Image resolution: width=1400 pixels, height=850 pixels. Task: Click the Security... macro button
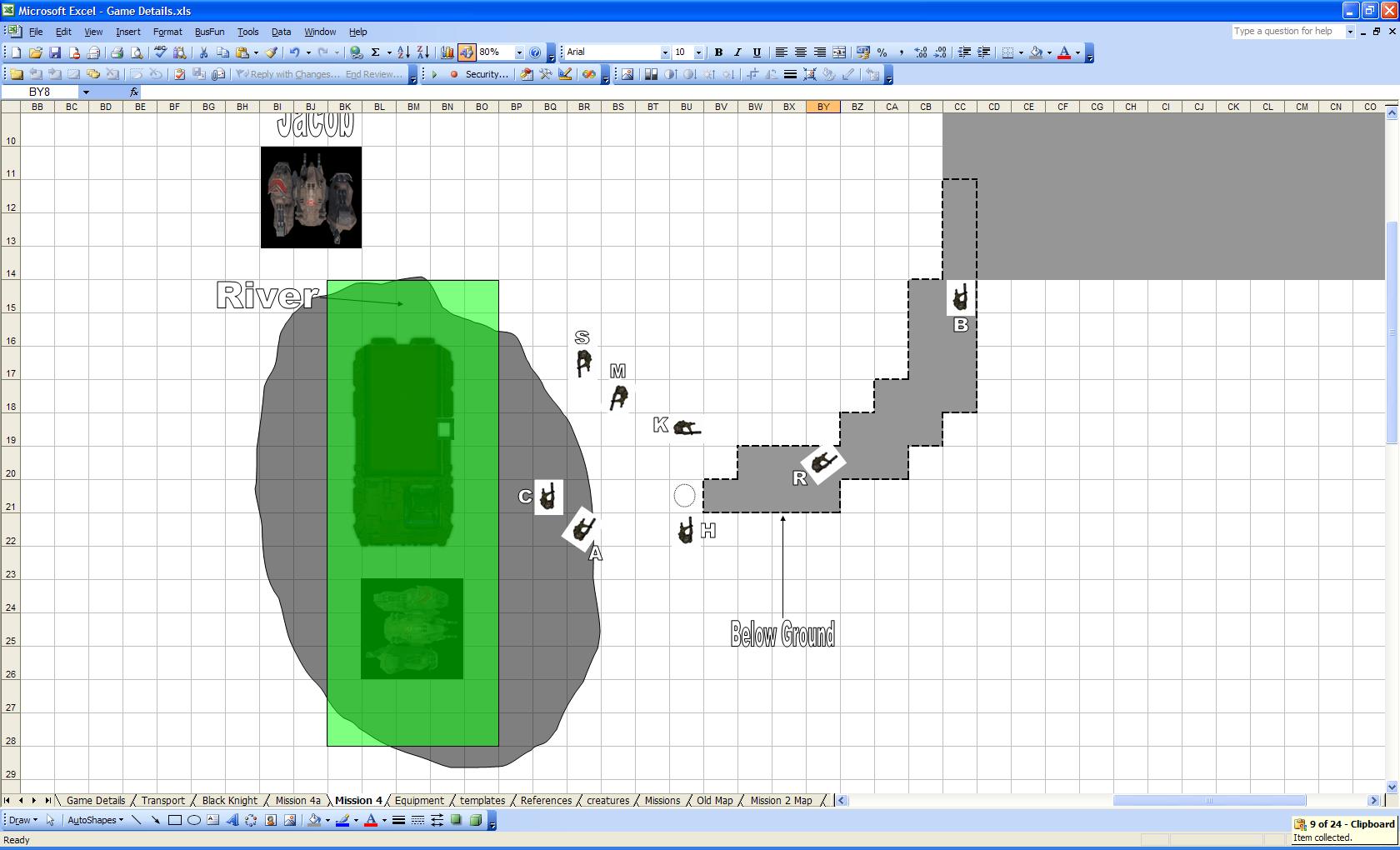pos(487,74)
